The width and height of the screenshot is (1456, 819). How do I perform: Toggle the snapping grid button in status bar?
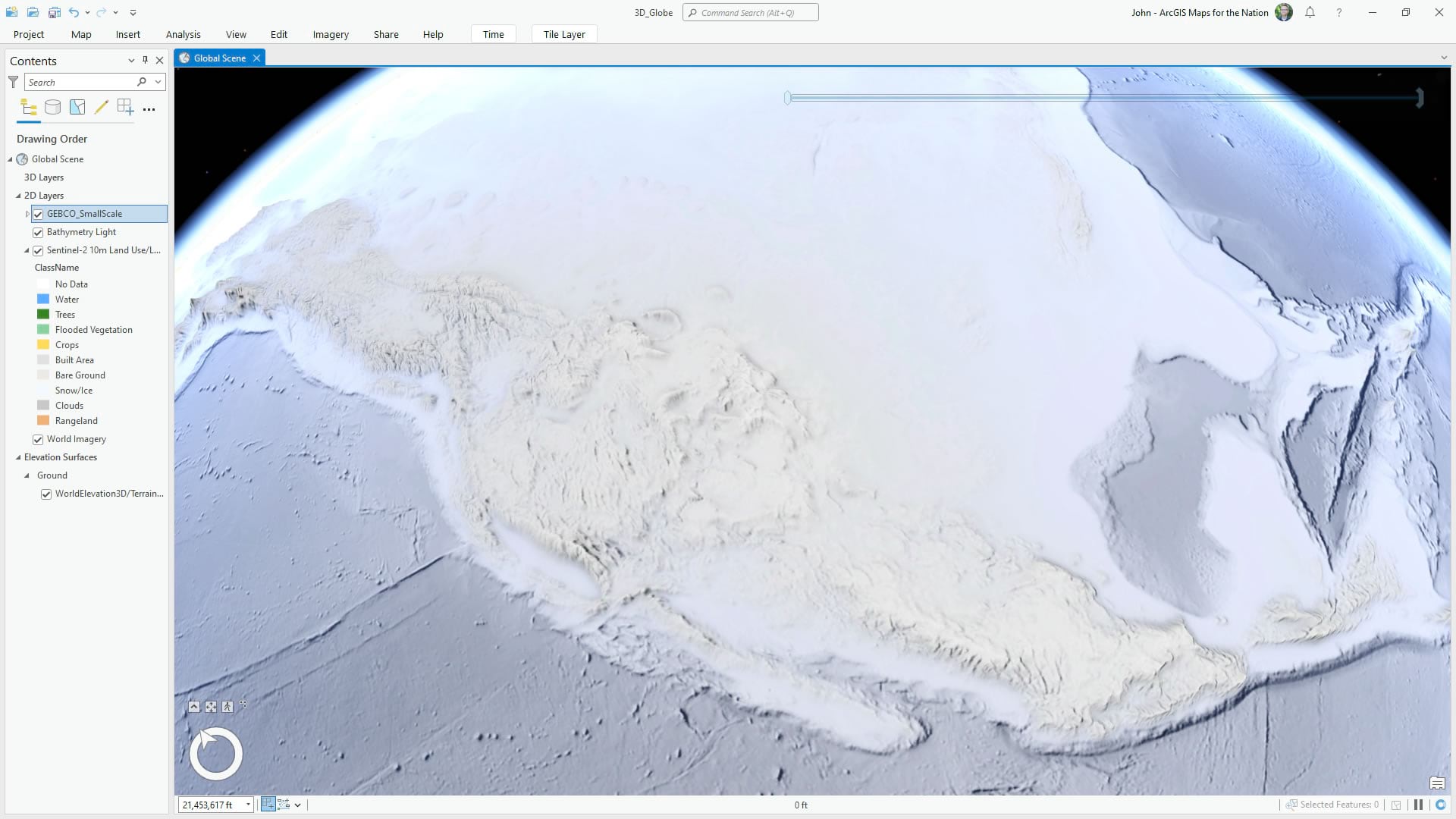coord(268,805)
